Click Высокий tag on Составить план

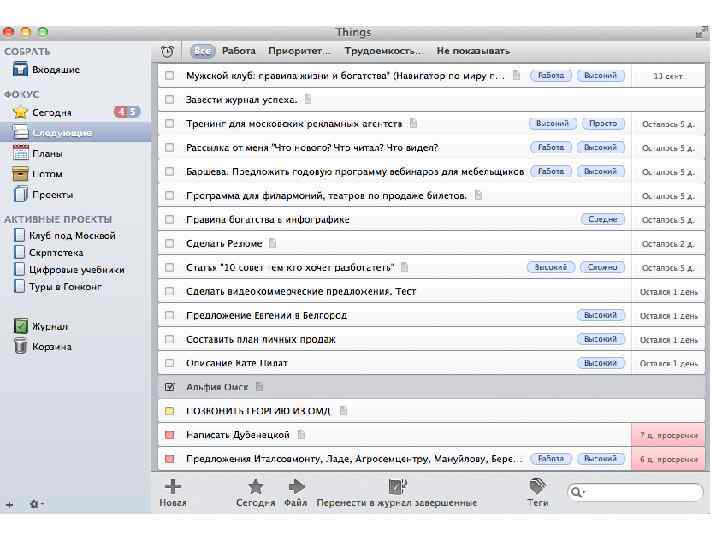[601, 339]
